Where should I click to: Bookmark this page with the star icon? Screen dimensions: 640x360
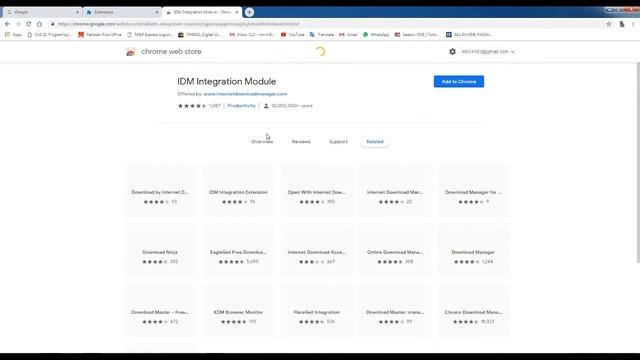click(609, 24)
